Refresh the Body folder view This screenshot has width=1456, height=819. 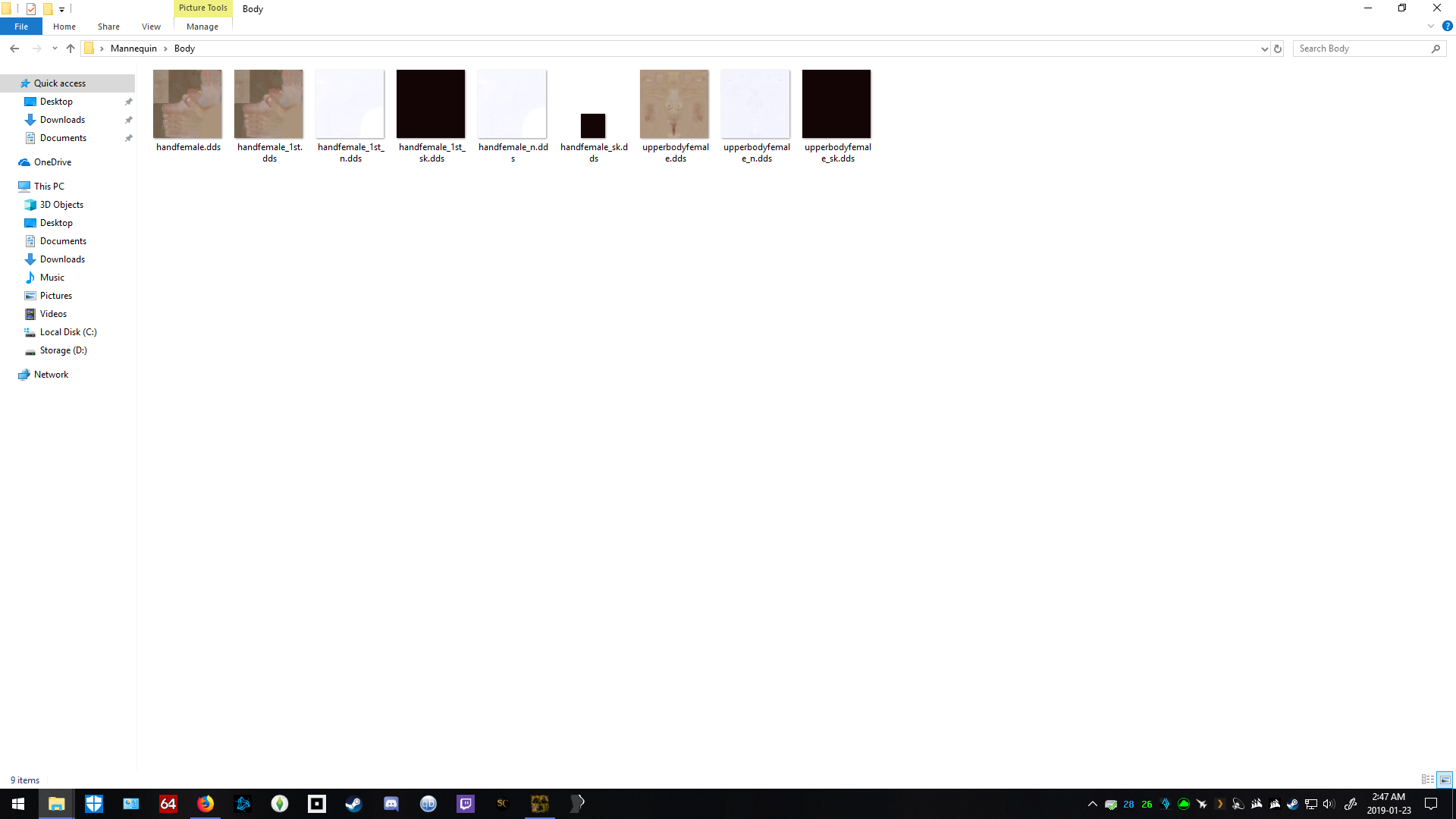tap(1278, 49)
